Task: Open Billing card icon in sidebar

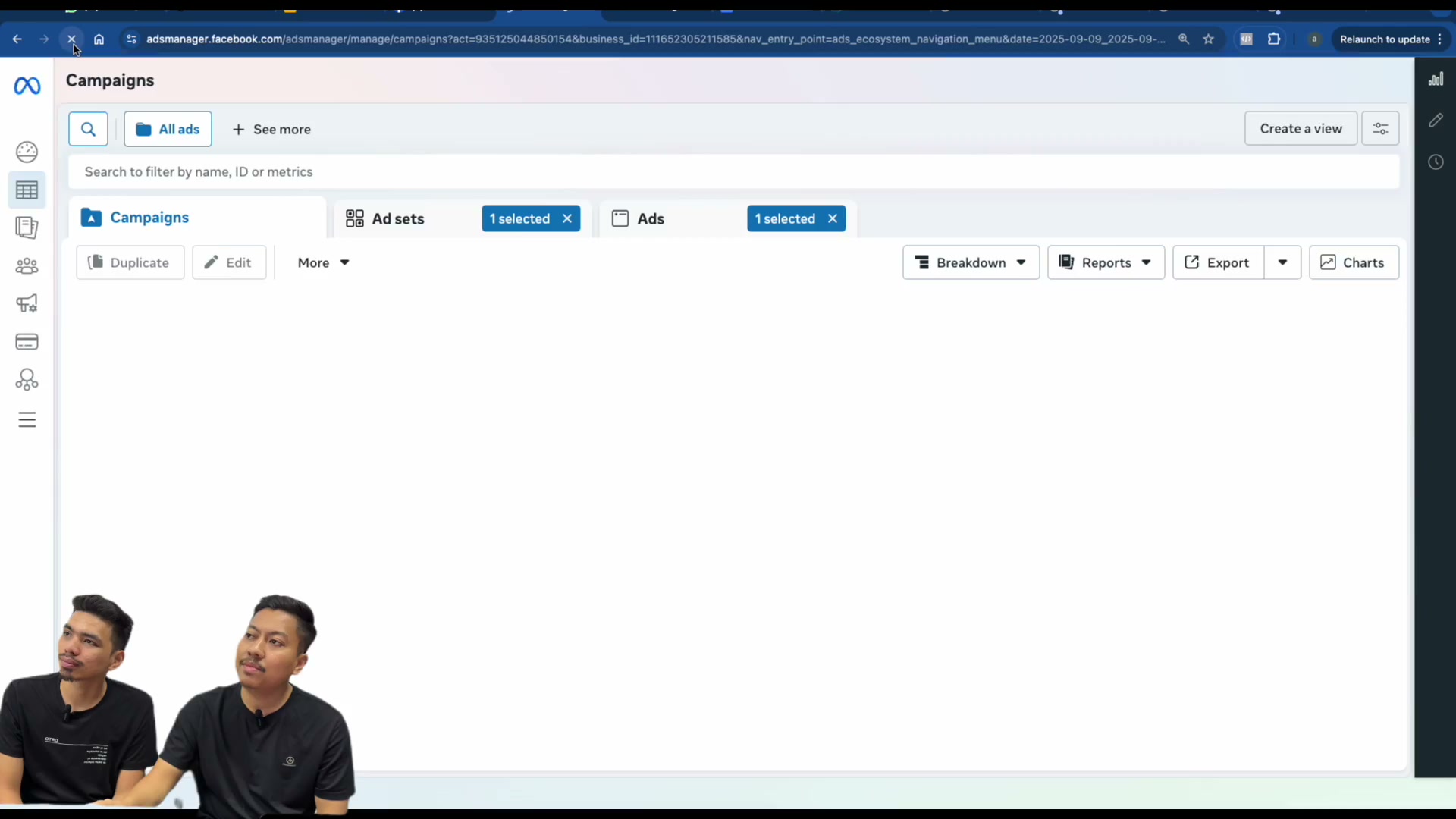Action: coord(27,342)
